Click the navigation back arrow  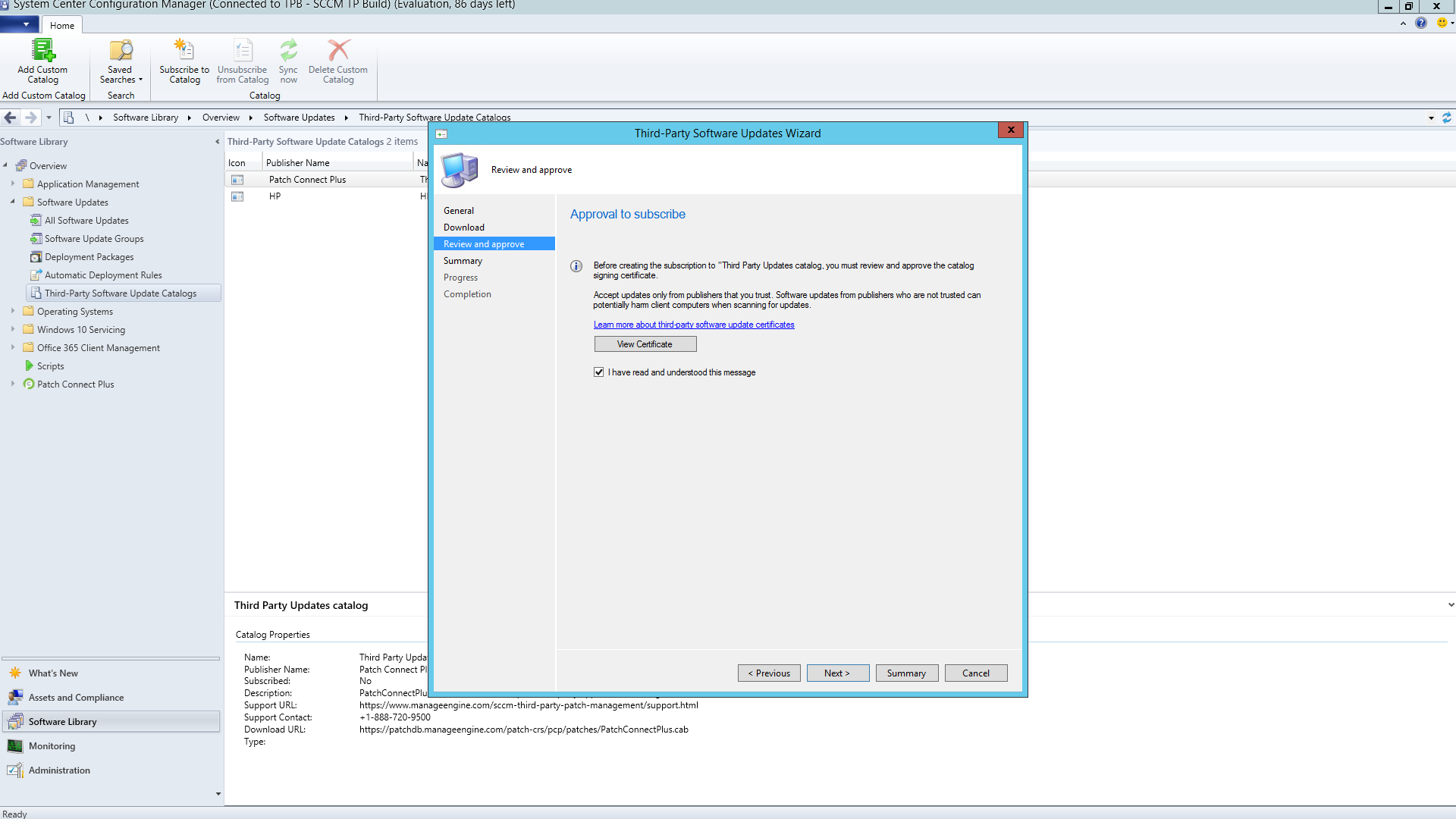[x=11, y=118]
